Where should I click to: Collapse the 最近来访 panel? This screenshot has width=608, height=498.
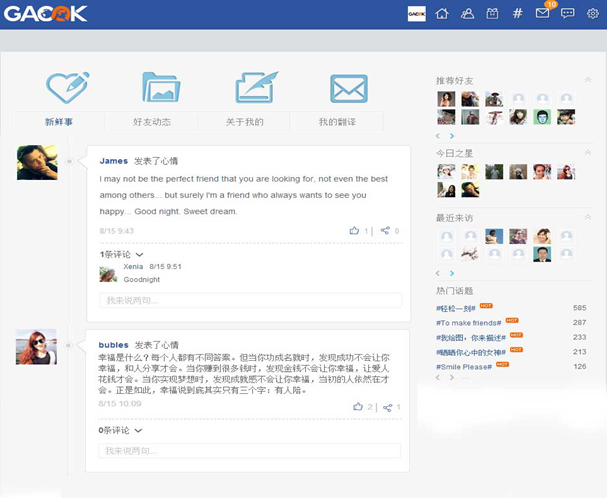588,217
